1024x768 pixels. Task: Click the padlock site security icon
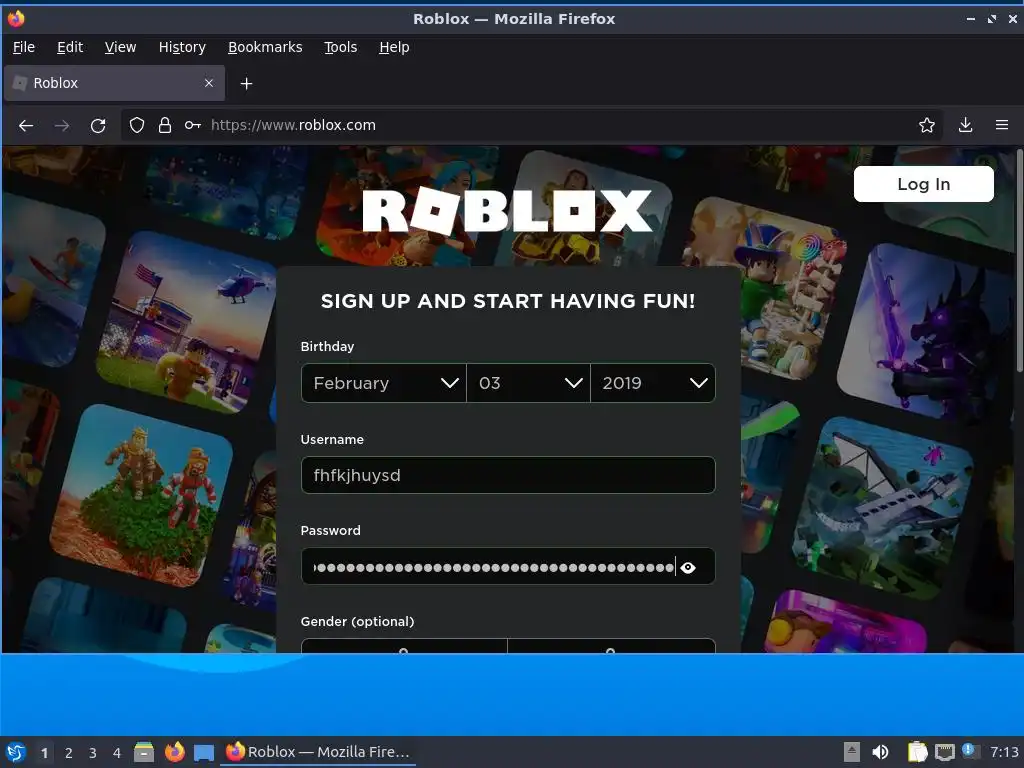click(x=165, y=125)
